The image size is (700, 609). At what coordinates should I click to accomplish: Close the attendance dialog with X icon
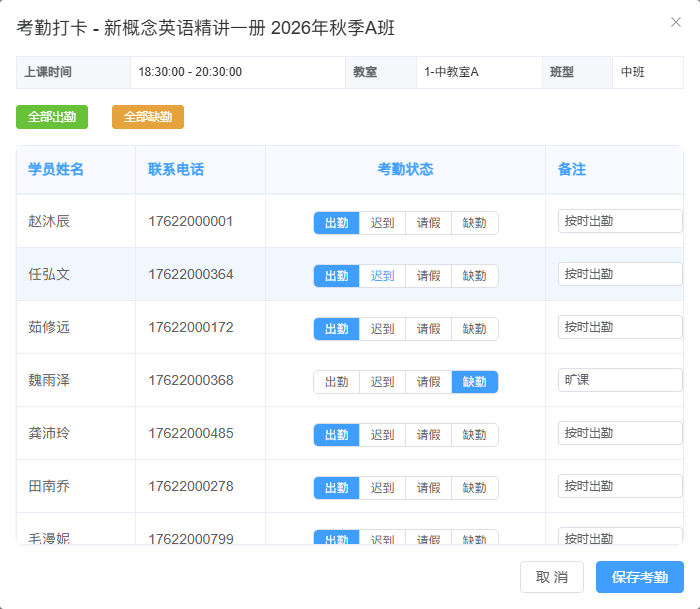pyautogui.click(x=675, y=22)
